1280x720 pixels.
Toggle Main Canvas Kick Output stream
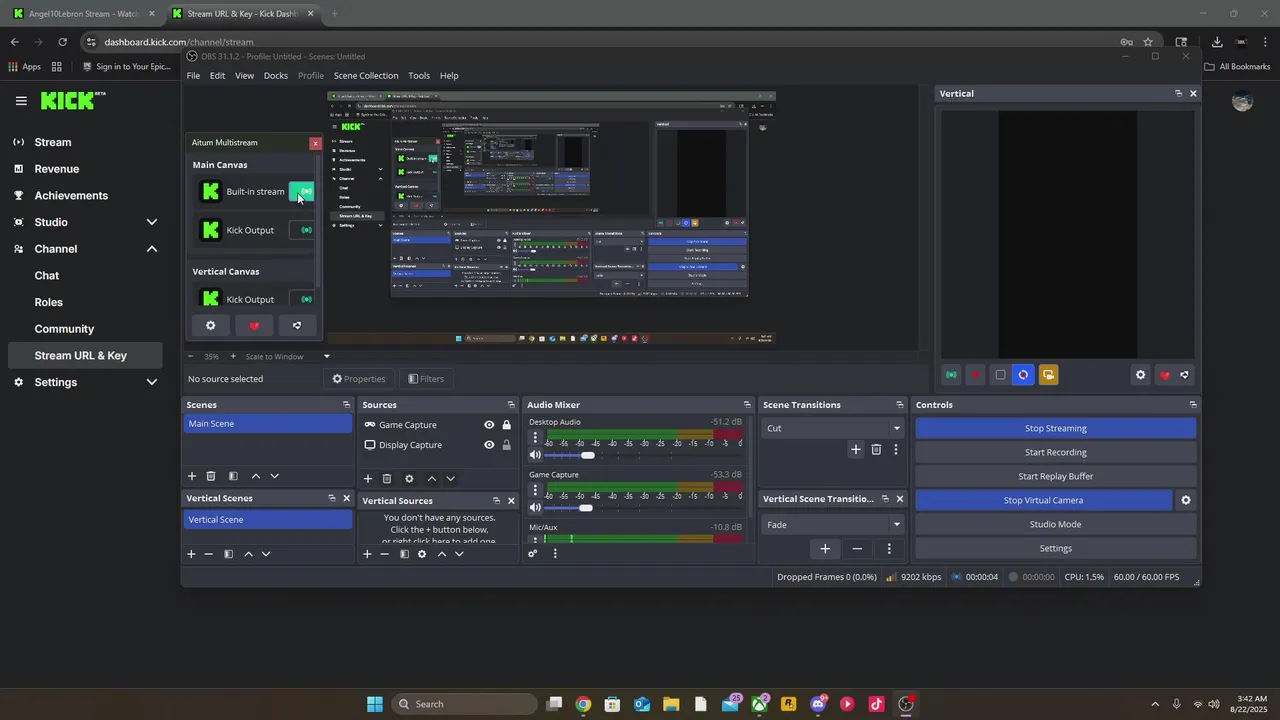[x=302, y=230]
